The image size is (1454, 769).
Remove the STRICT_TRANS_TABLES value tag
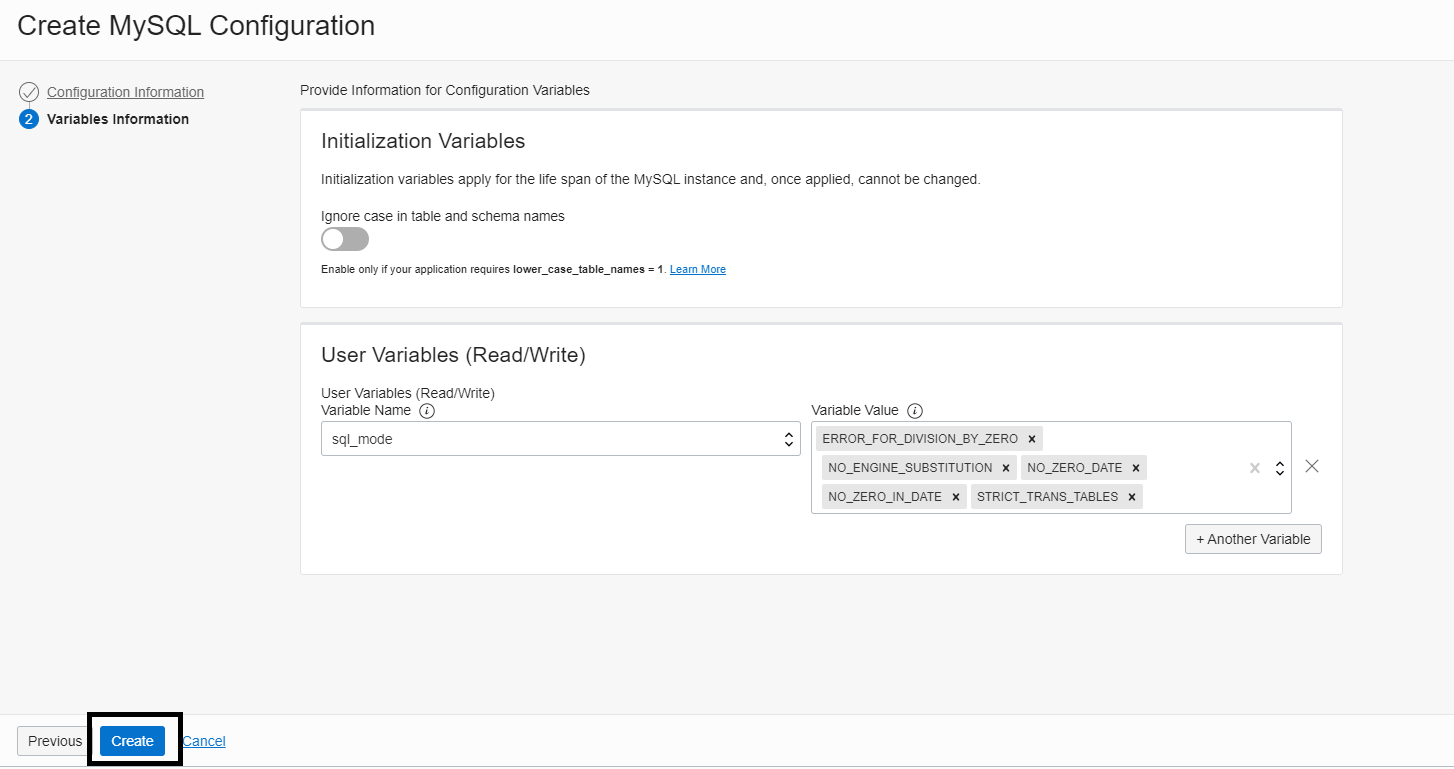1131,497
